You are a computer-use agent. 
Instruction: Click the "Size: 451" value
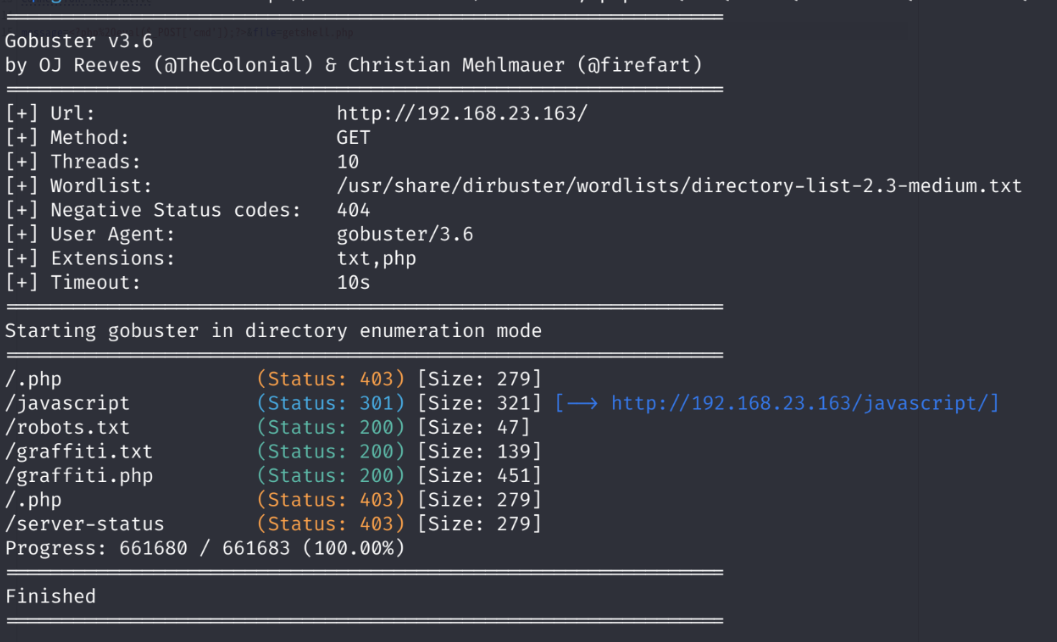click(x=479, y=476)
